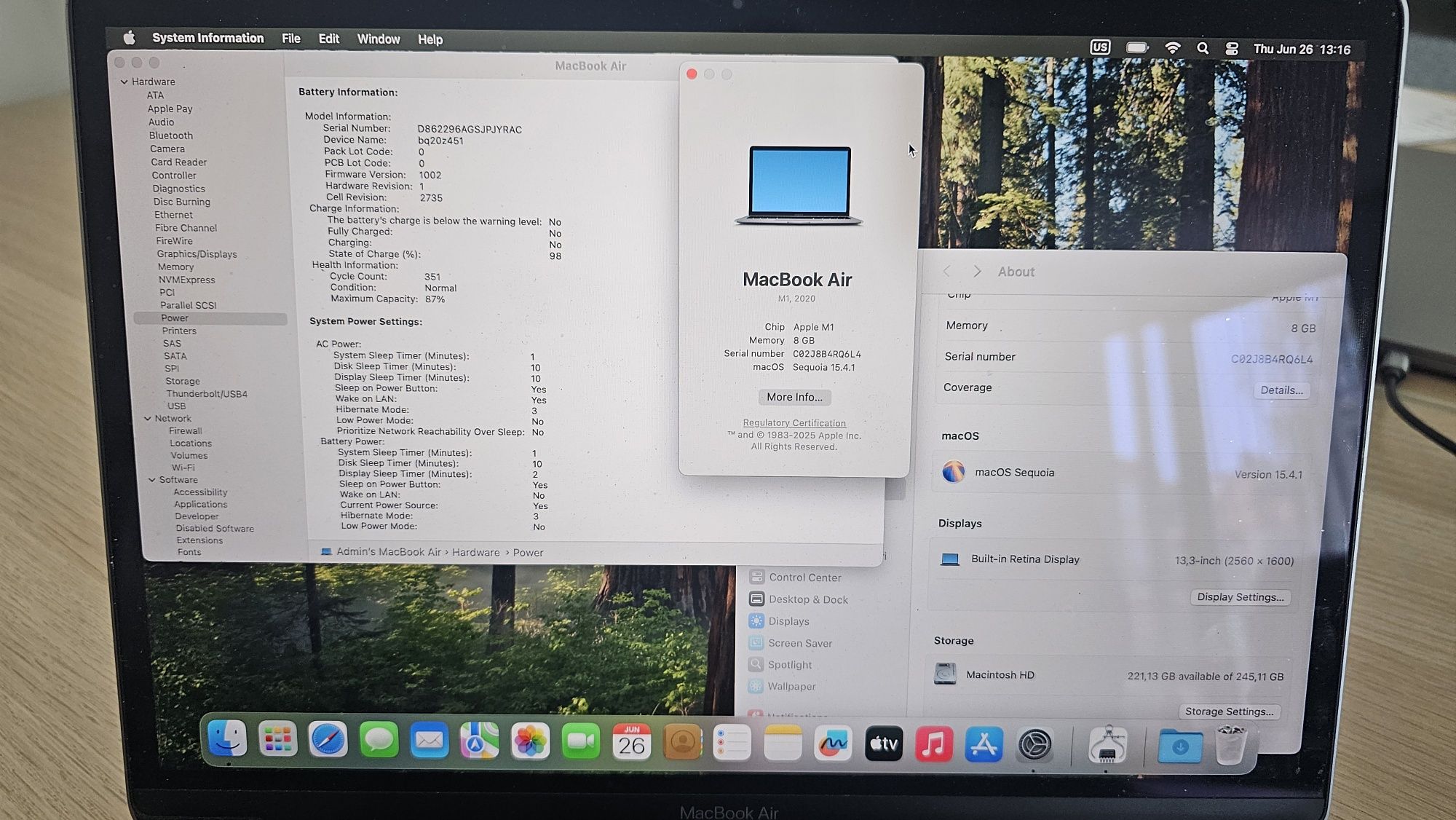Open the Help menu
Screen dimensions: 1456x820
[x=430, y=39]
